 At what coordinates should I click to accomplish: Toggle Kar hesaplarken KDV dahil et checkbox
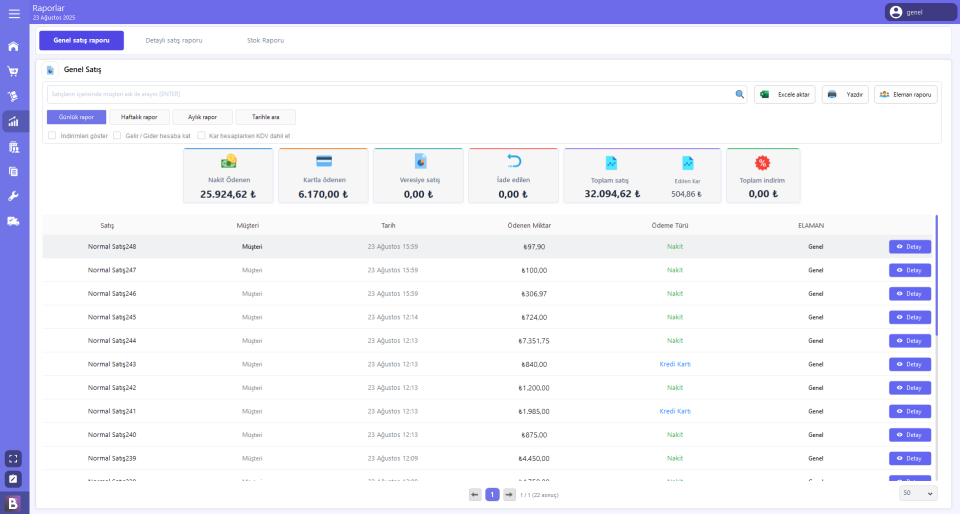201,135
